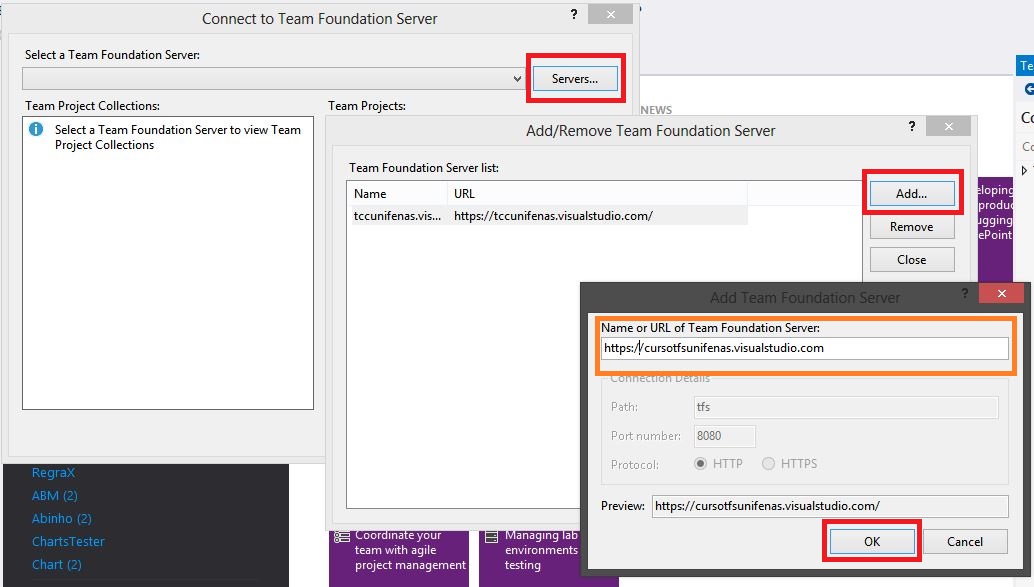Click the https://tccunifenas.visualstudio.com/ URL cell
Image resolution: width=1034 pixels, height=587 pixels.
click(x=553, y=216)
